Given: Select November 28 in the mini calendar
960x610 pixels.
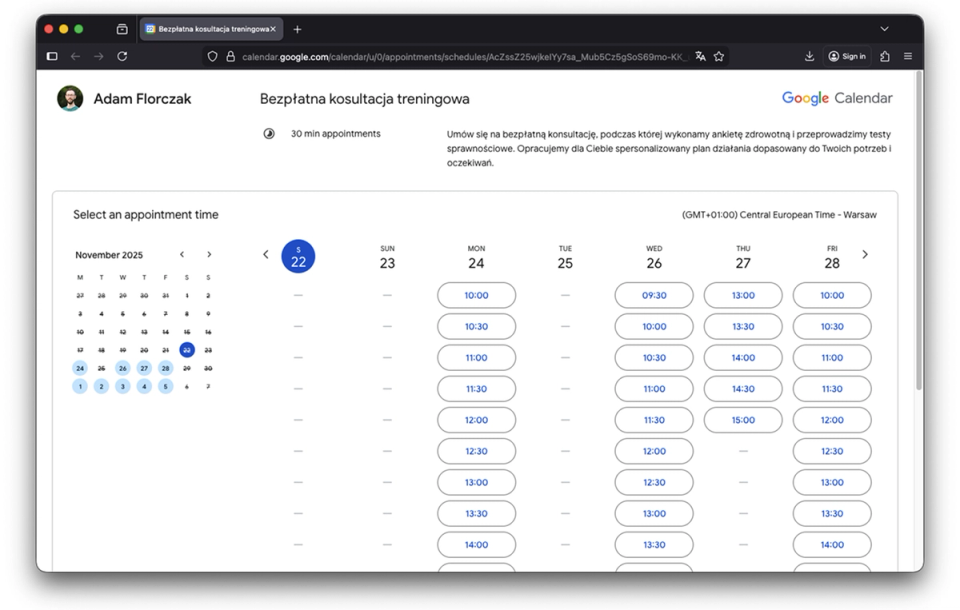Looking at the screenshot, I should click(165, 368).
